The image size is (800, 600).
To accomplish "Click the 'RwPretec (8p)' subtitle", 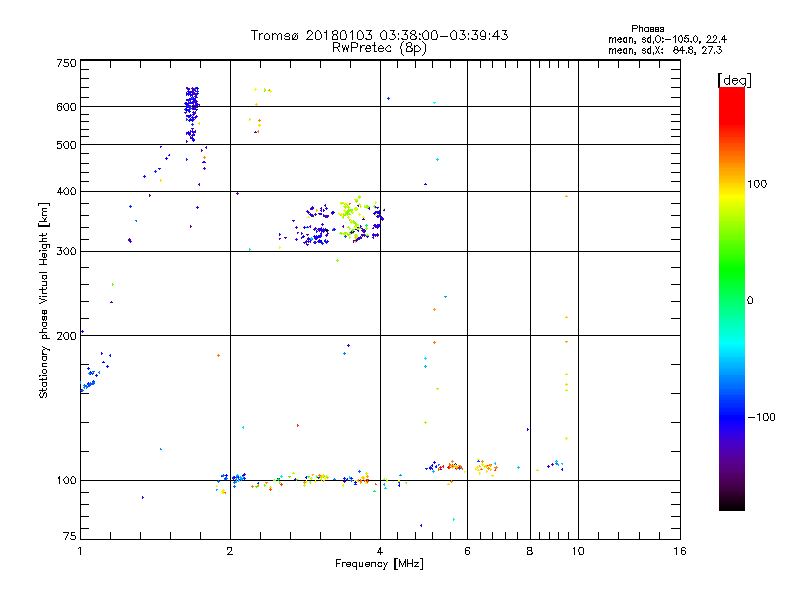I will (x=379, y=48).
